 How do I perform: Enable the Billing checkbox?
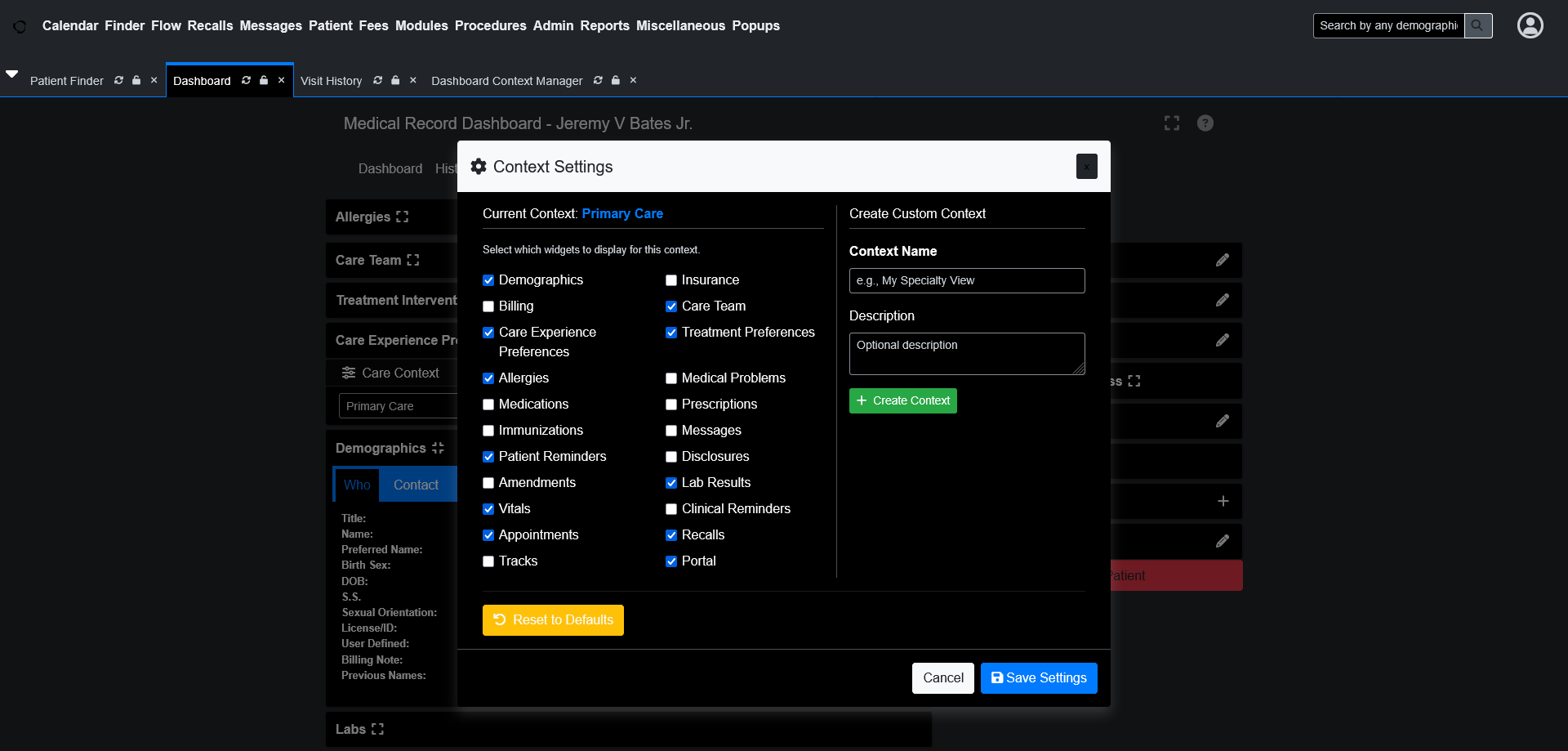[x=488, y=306]
